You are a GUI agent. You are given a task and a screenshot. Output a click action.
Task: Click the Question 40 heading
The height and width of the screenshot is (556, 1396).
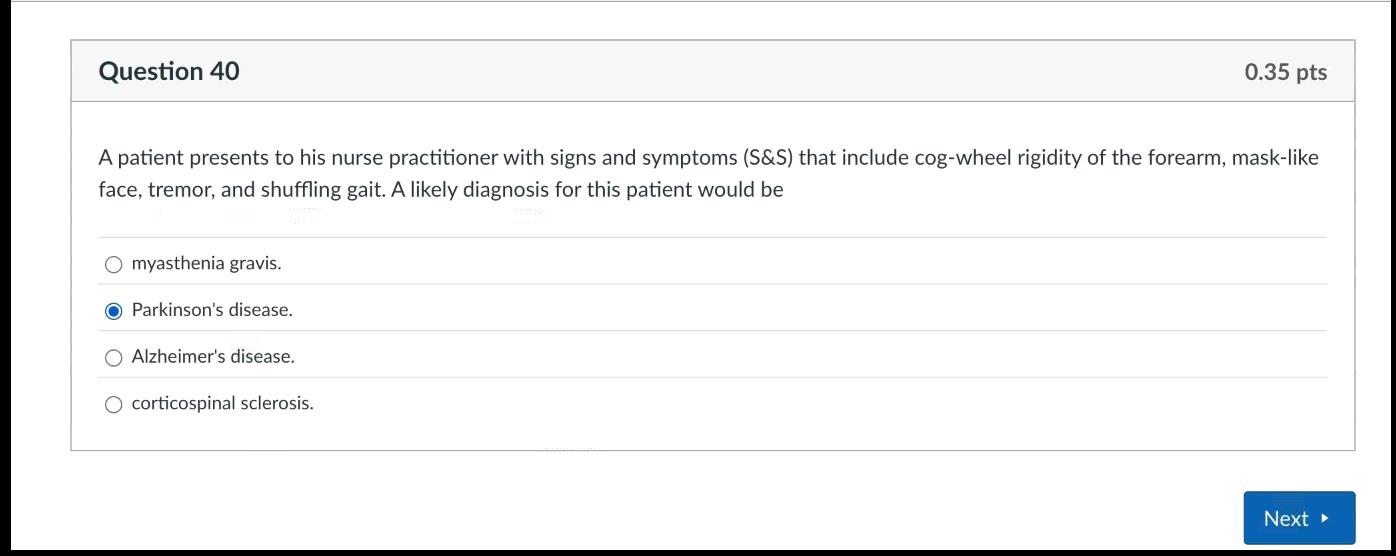point(169,71)
